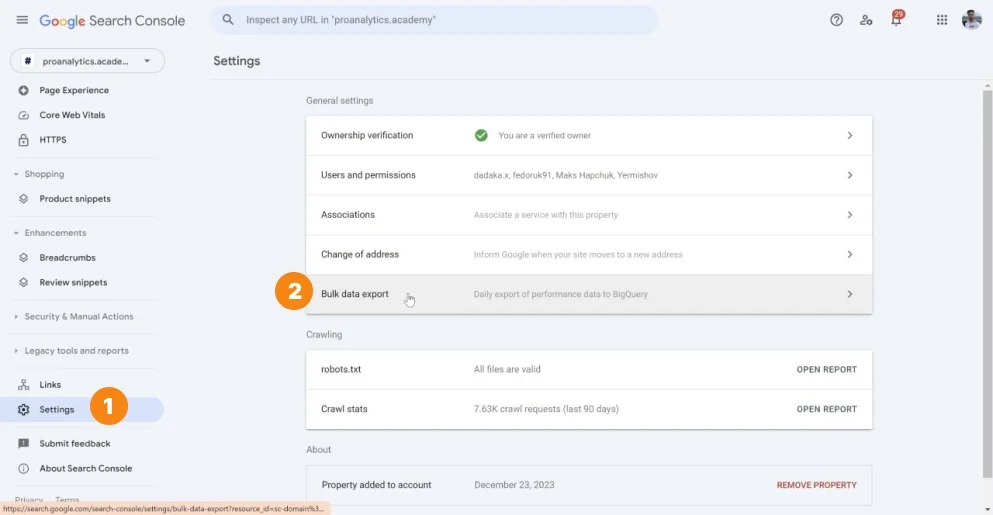This screenshot has width=993, height=515.
Task: Open About Search Console link
Action: pos(85,468)
